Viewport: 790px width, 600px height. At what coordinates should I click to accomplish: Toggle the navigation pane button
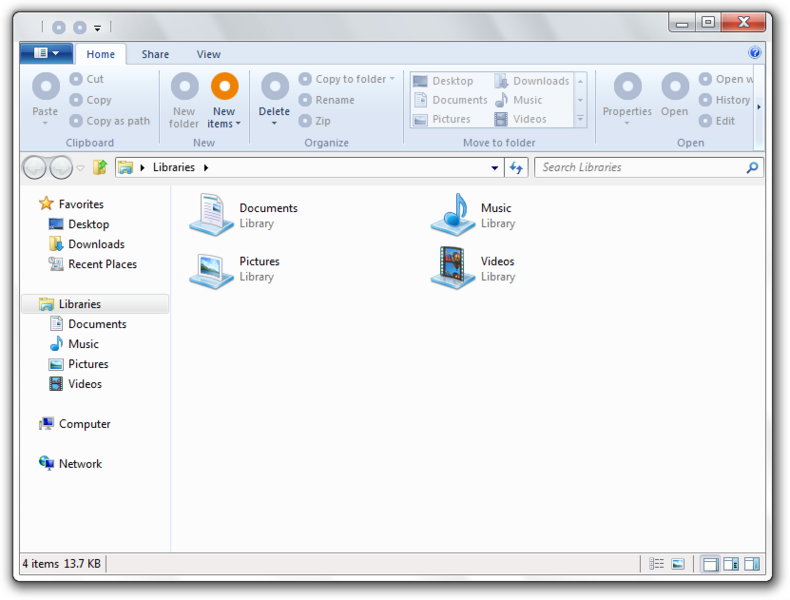710,564
